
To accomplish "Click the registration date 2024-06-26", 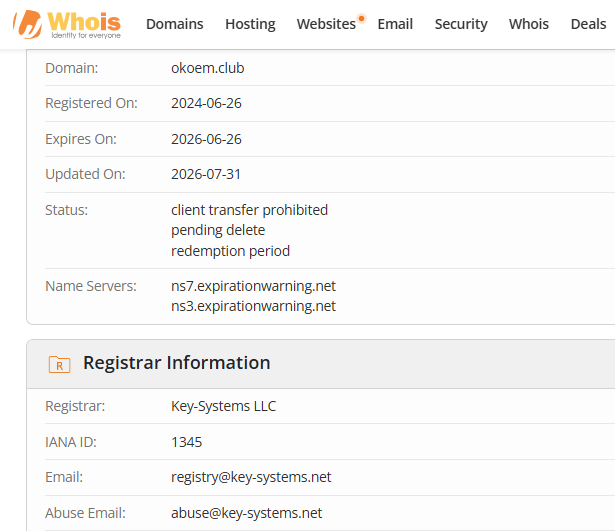I will coord(206,103).
